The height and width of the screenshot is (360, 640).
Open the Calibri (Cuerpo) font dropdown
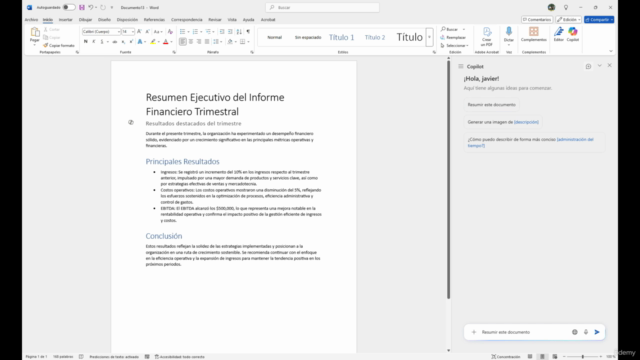(x=119, y=31)
